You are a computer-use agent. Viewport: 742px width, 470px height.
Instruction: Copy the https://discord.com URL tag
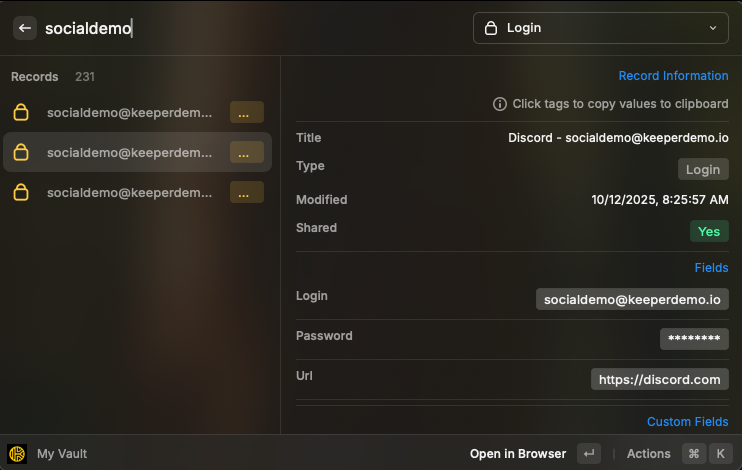tap(660, 379)
